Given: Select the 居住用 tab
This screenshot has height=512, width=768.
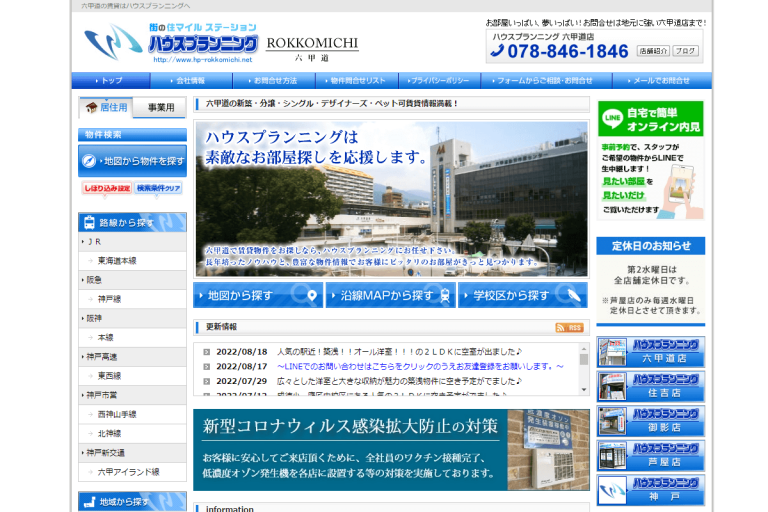Looking at the screenshot, I should click(106, 108).
